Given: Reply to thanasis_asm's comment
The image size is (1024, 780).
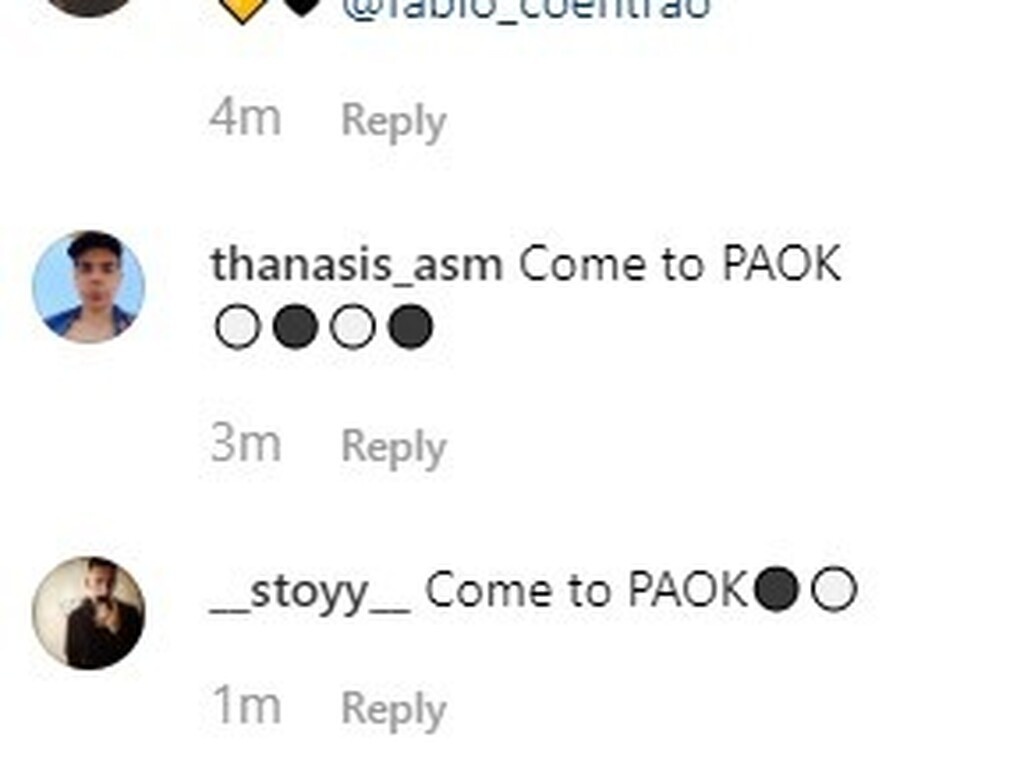Looking at the screenshot, I should click(x=394, y=447).
